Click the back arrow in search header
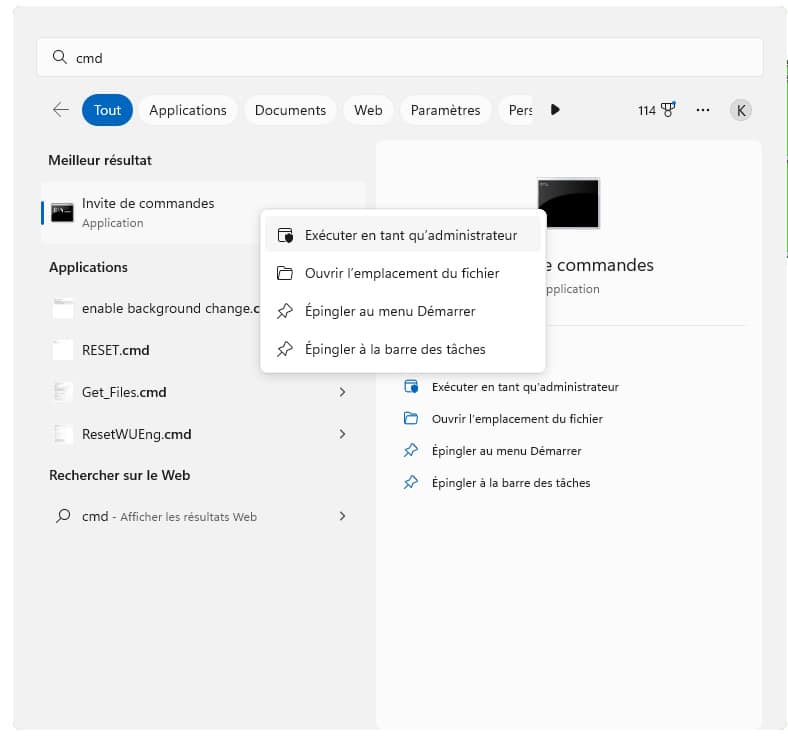 pyautogui.click(x=61, y=110)
